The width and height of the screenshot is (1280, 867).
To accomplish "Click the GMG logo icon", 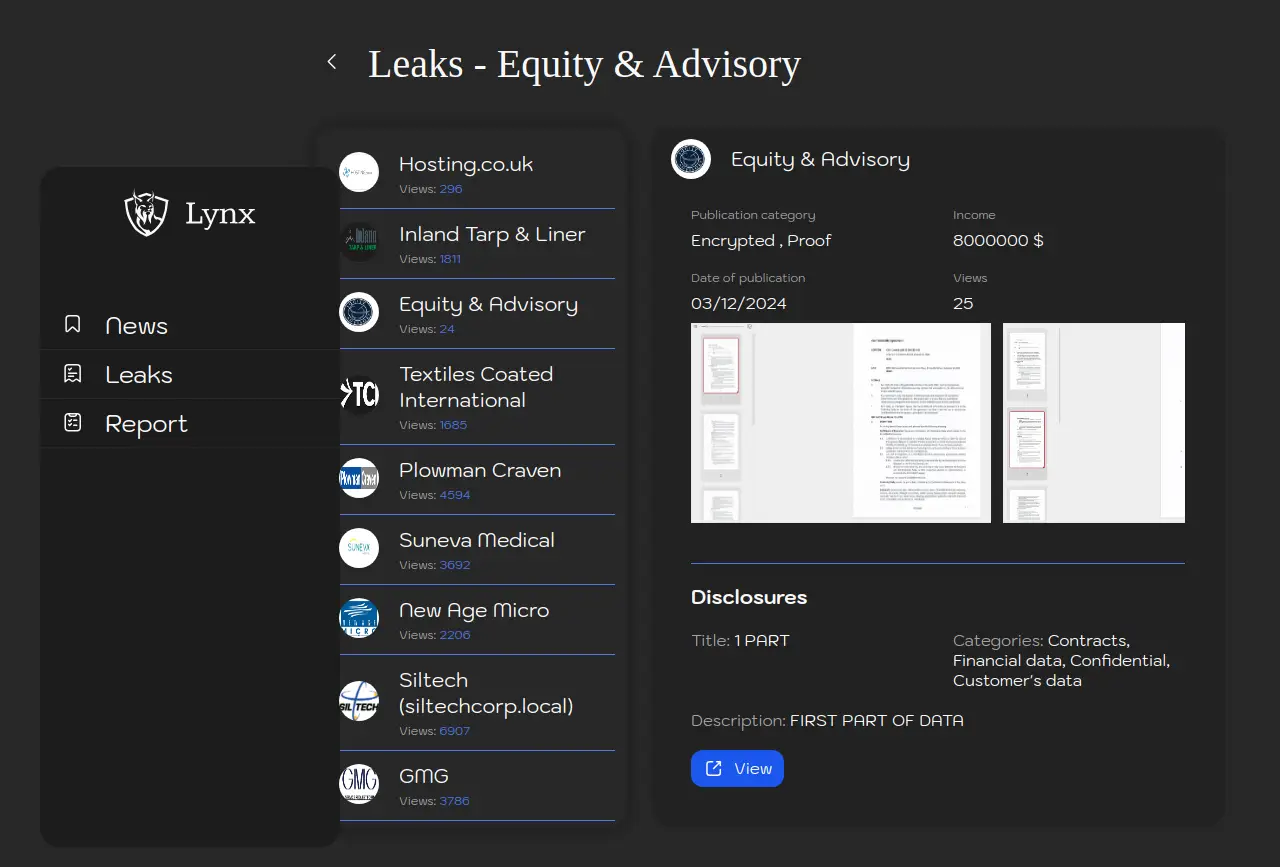I will pyautogui.click(x=359, y=784).
